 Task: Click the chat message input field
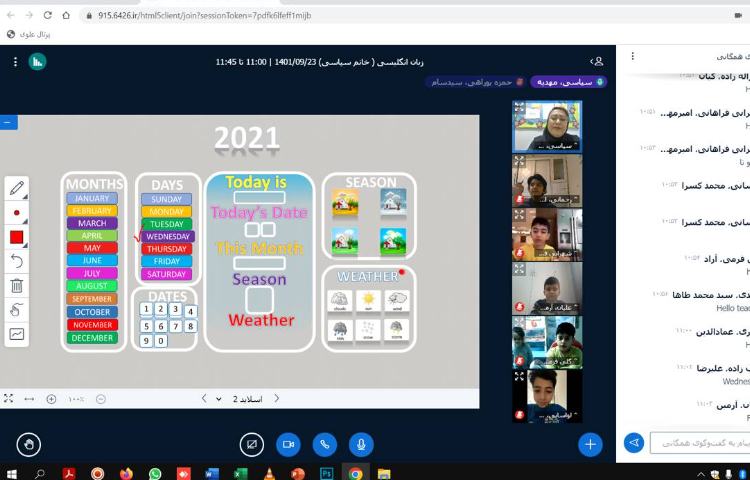[x=700, y=442]
